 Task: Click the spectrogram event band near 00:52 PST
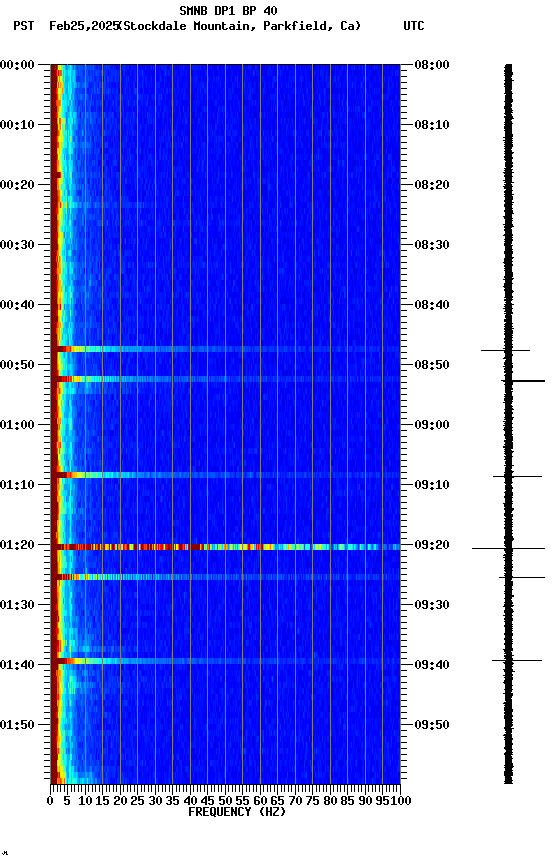pyautogui.click(x=225, y=379)
